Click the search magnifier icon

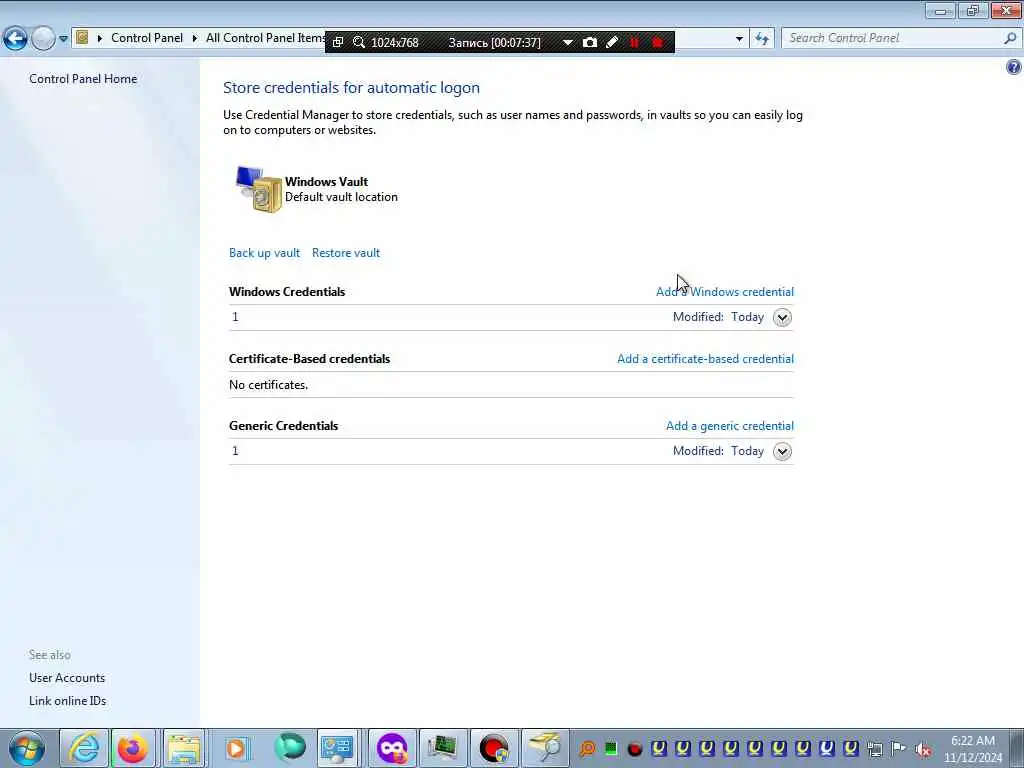click(x=1010, y=38)
